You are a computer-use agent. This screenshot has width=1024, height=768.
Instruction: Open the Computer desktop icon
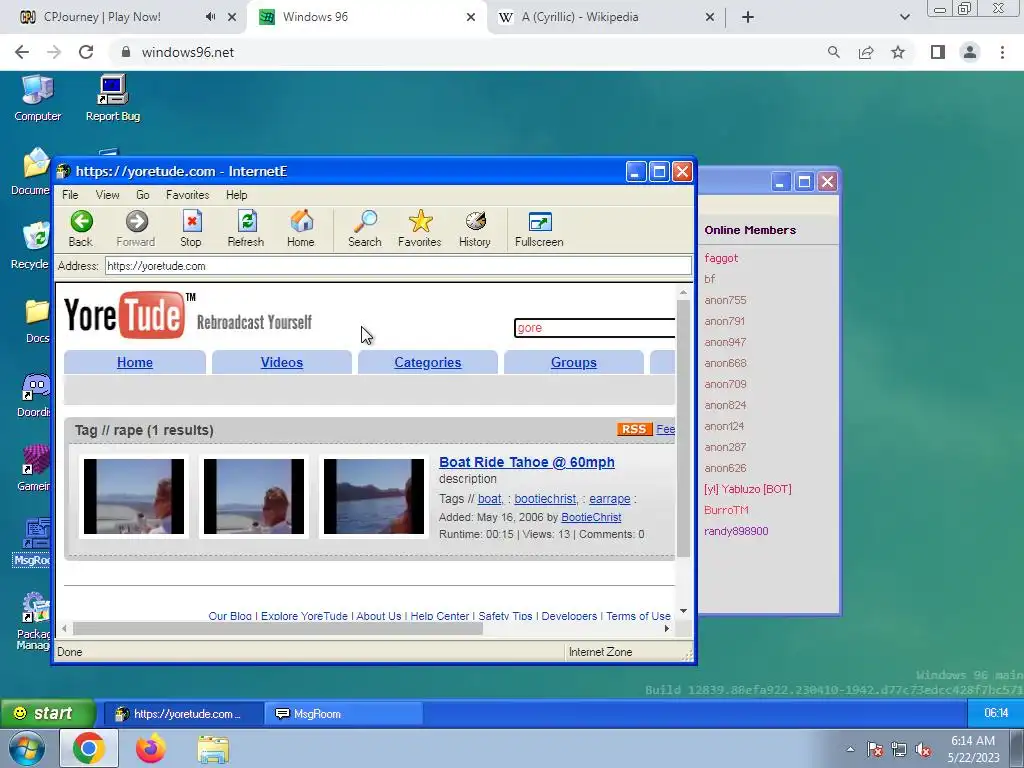click(x=37, y=98)
